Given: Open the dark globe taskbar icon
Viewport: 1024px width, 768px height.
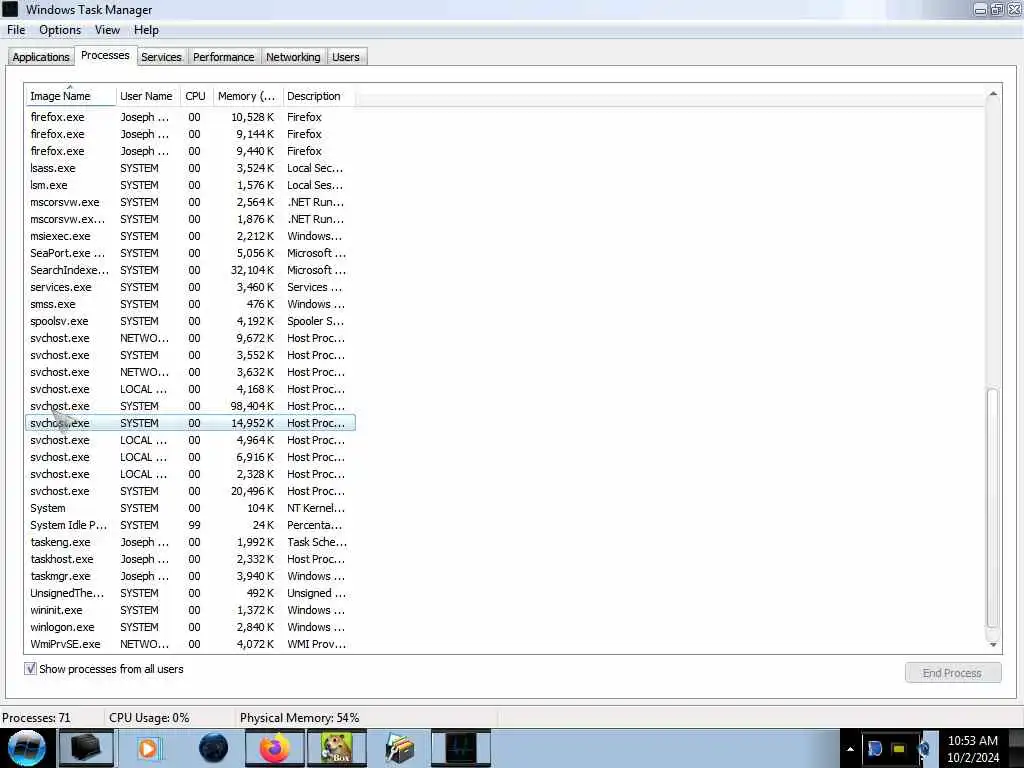Looking at the screenshot, I should click(214, 748).
